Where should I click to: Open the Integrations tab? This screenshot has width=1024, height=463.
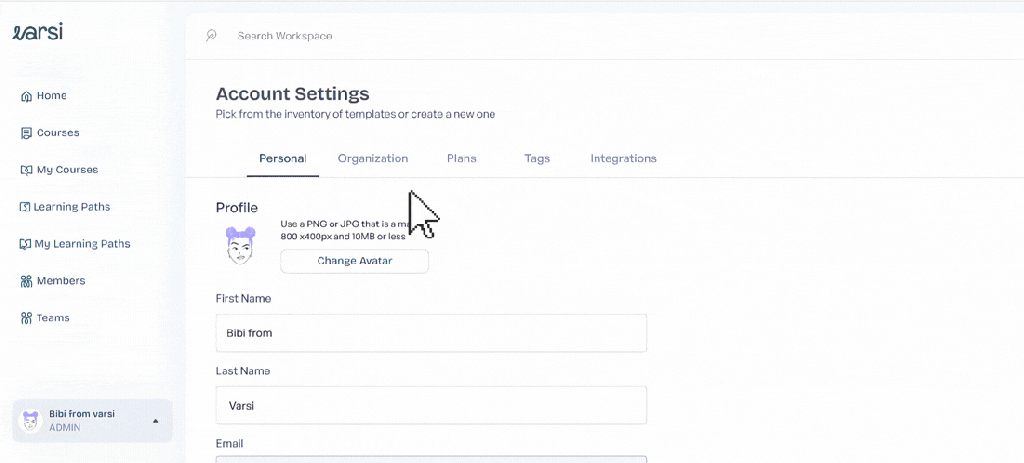(624, 159)
